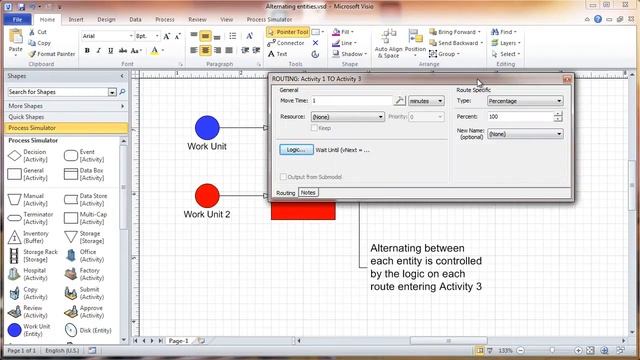Select Quick Shapes
The image size is (640, 360).
pos(65,117)
